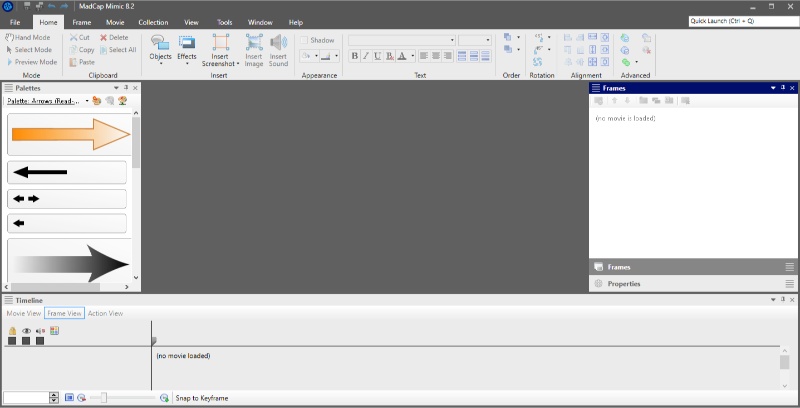800x408 pixels.
Task: Switch to Movie View in the Timeline
Action: coord(23,313)
